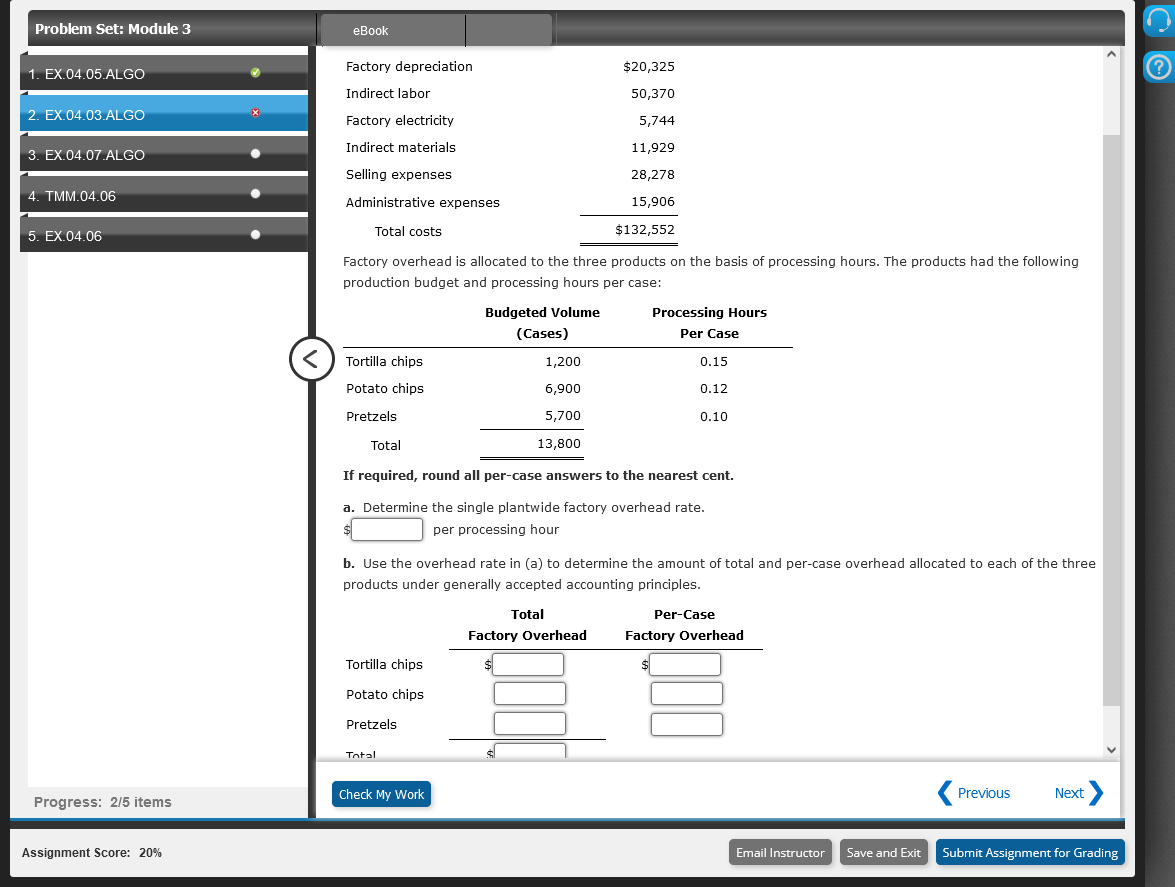Click the help question mark icon
This screenshot has width=1175, height=887.
coord(1159,67)
